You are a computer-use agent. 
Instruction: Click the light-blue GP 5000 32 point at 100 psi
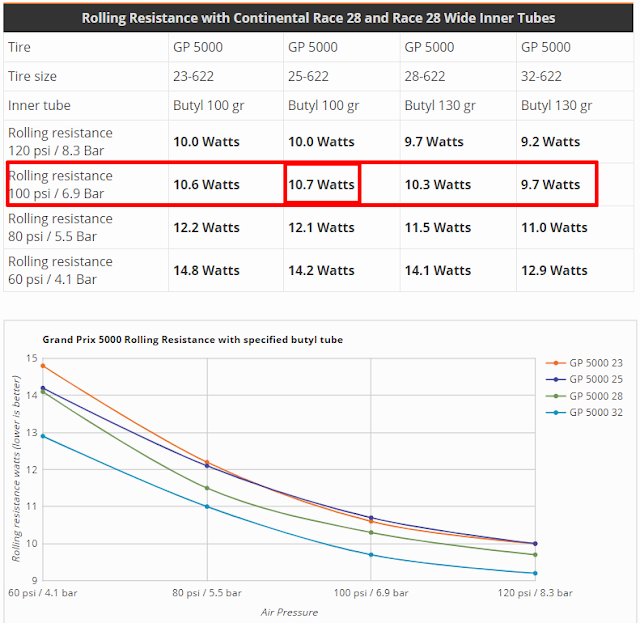[371, 555]
